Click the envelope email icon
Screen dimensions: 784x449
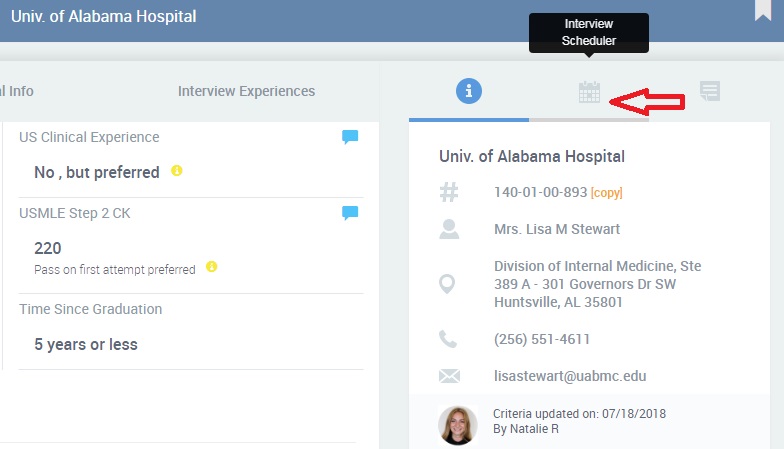(x=449, y=376)
